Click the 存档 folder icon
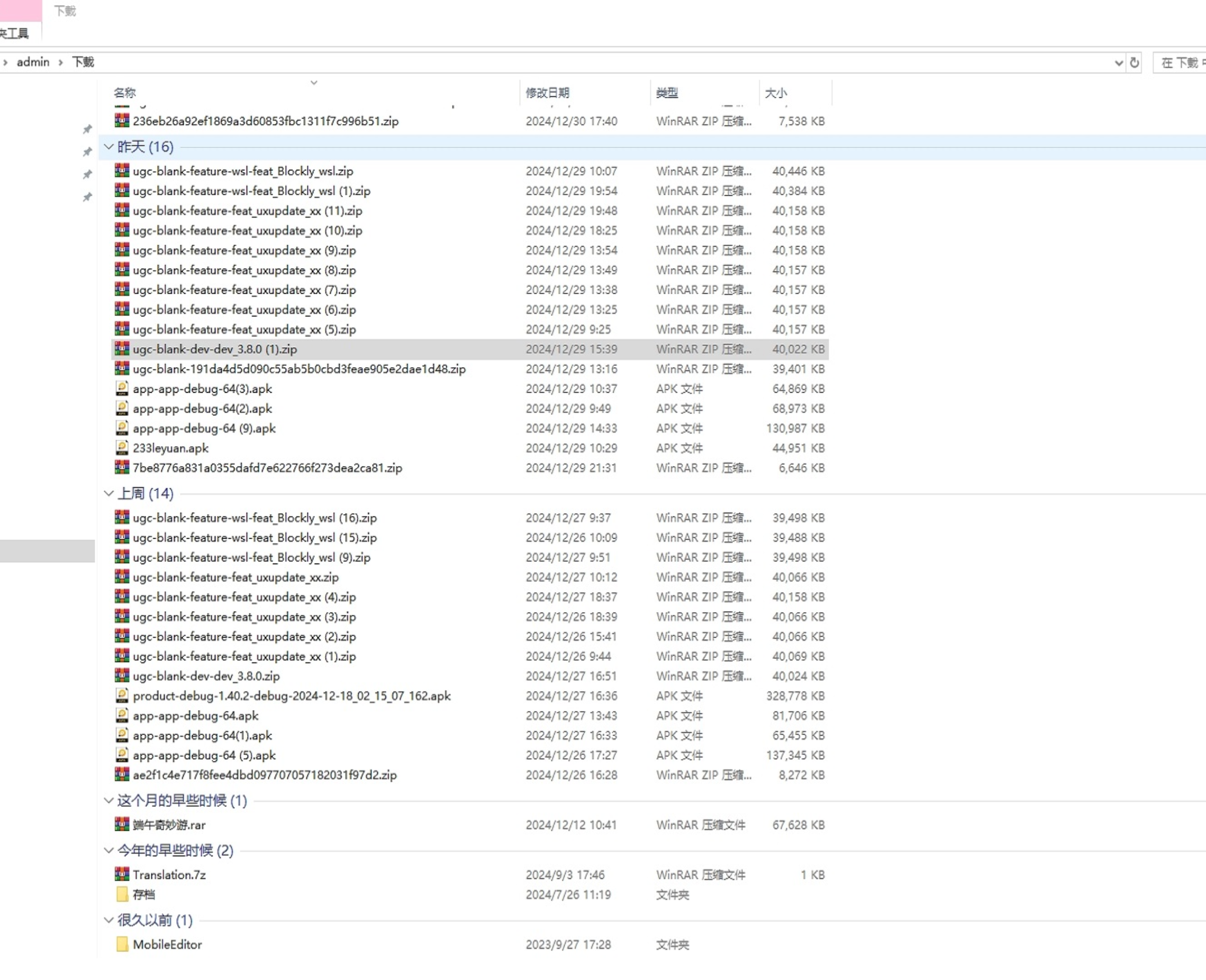The height and width of the screenshot is (980, 1206). click(122, 894)
